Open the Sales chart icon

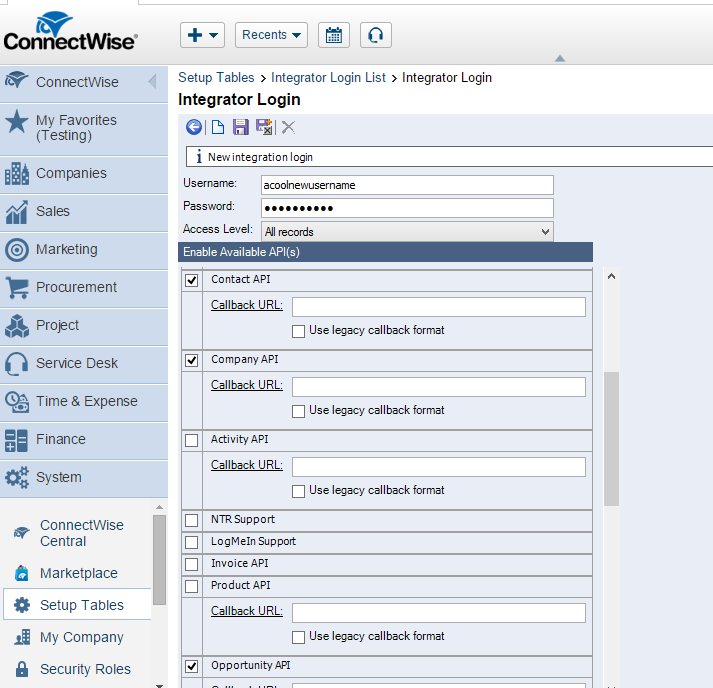(17, 212)
